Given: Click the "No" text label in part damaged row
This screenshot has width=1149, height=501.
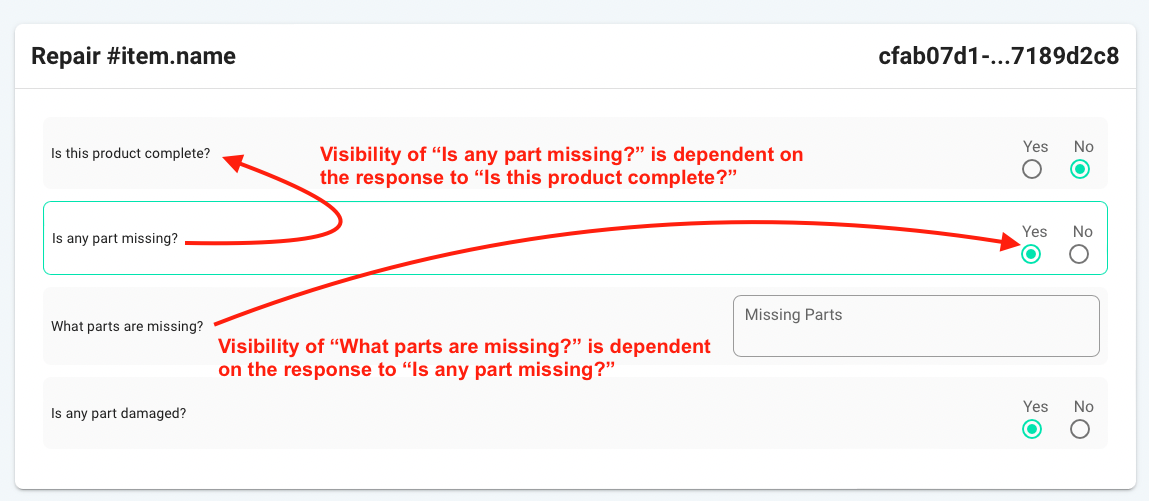Looking at the screenshot, I should pos(1083,407).
